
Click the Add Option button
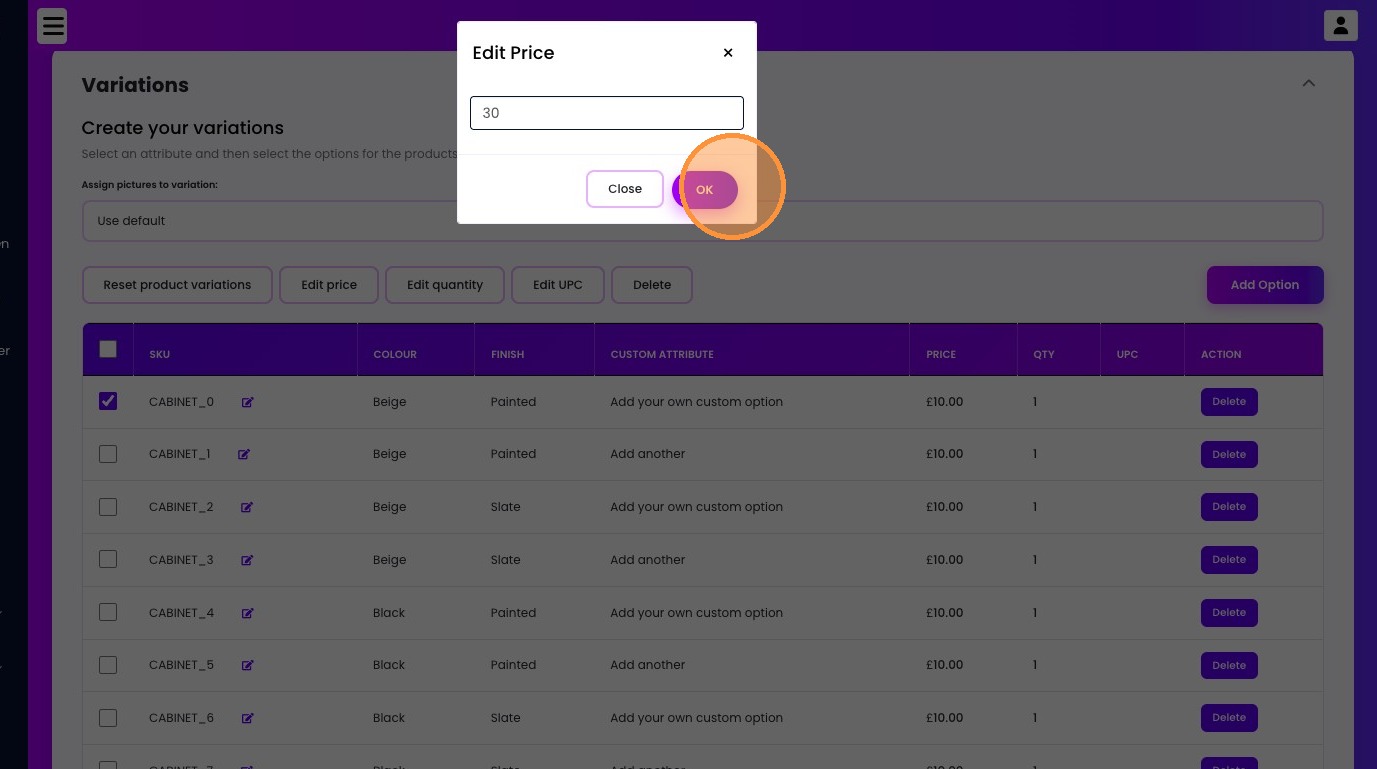pyautogui.click(x=1264, y=285)
